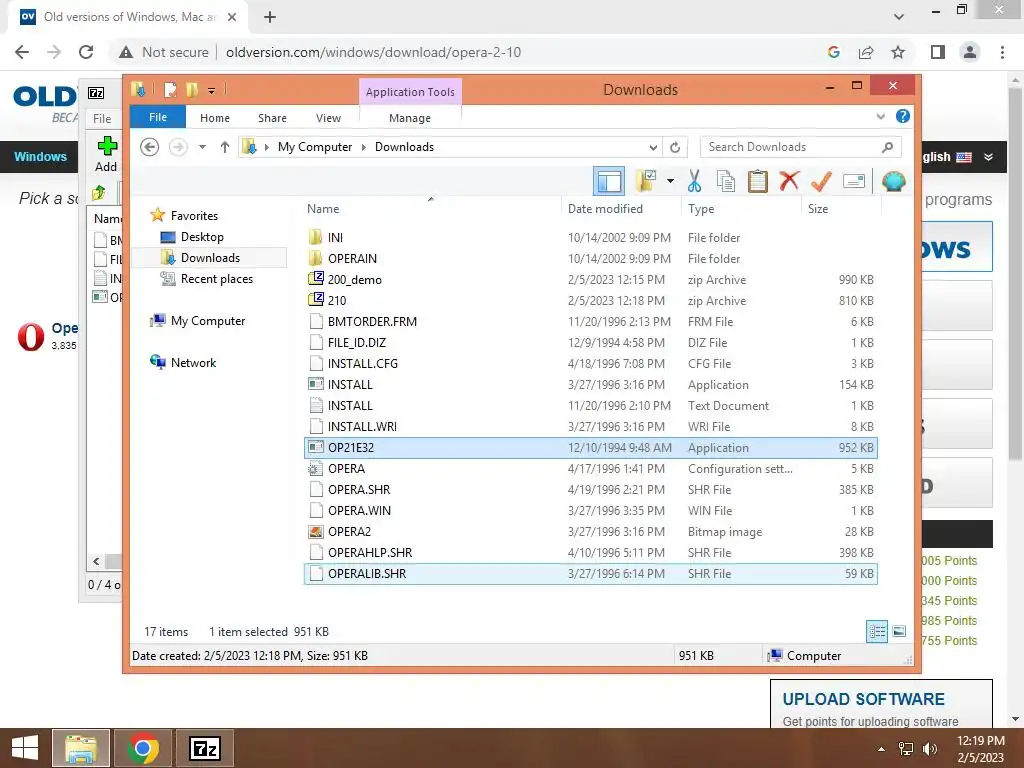This screenshot has height=768, width=1024.
Task: Open the Windows Start button
Action: point(25,748)
